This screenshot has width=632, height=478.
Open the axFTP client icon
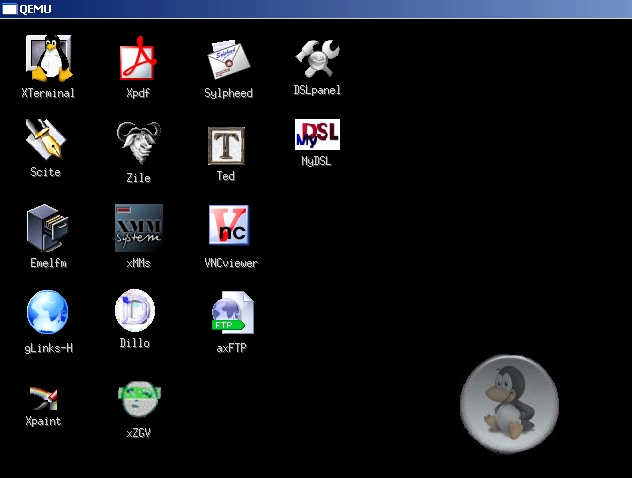tap(233, 312)
